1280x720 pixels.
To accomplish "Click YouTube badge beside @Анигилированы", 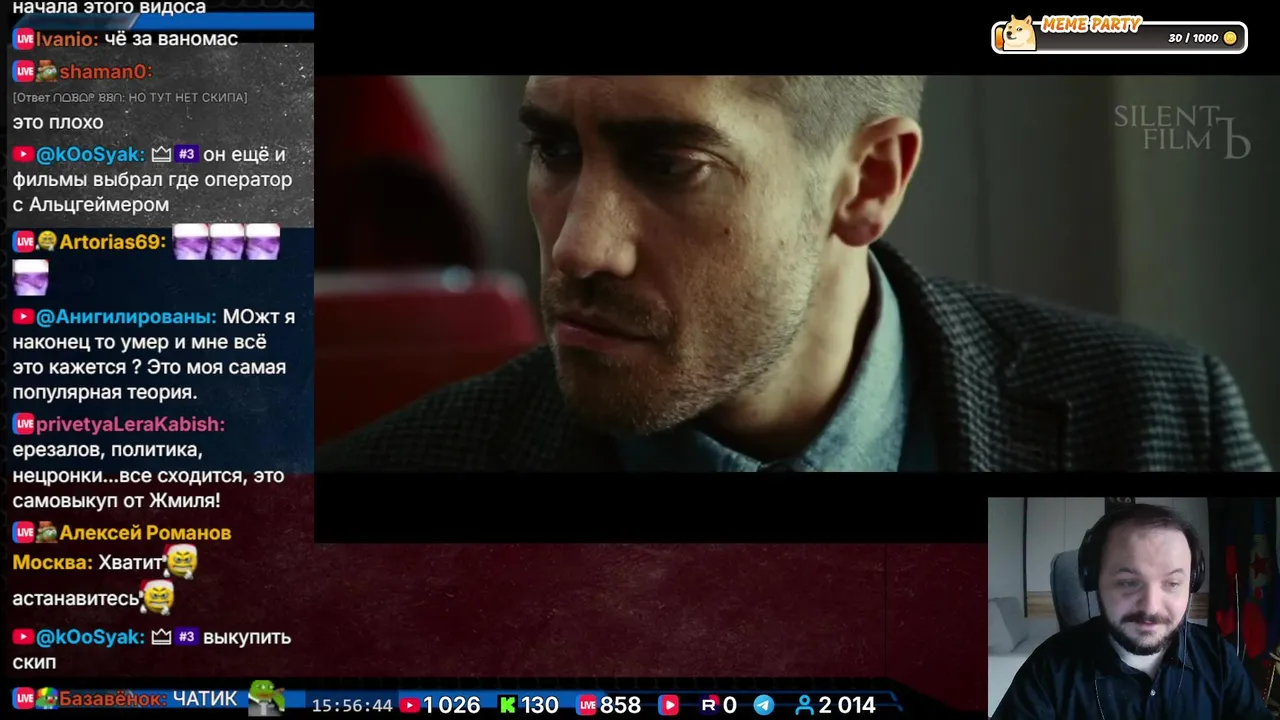I will click(x=23, y=317).
